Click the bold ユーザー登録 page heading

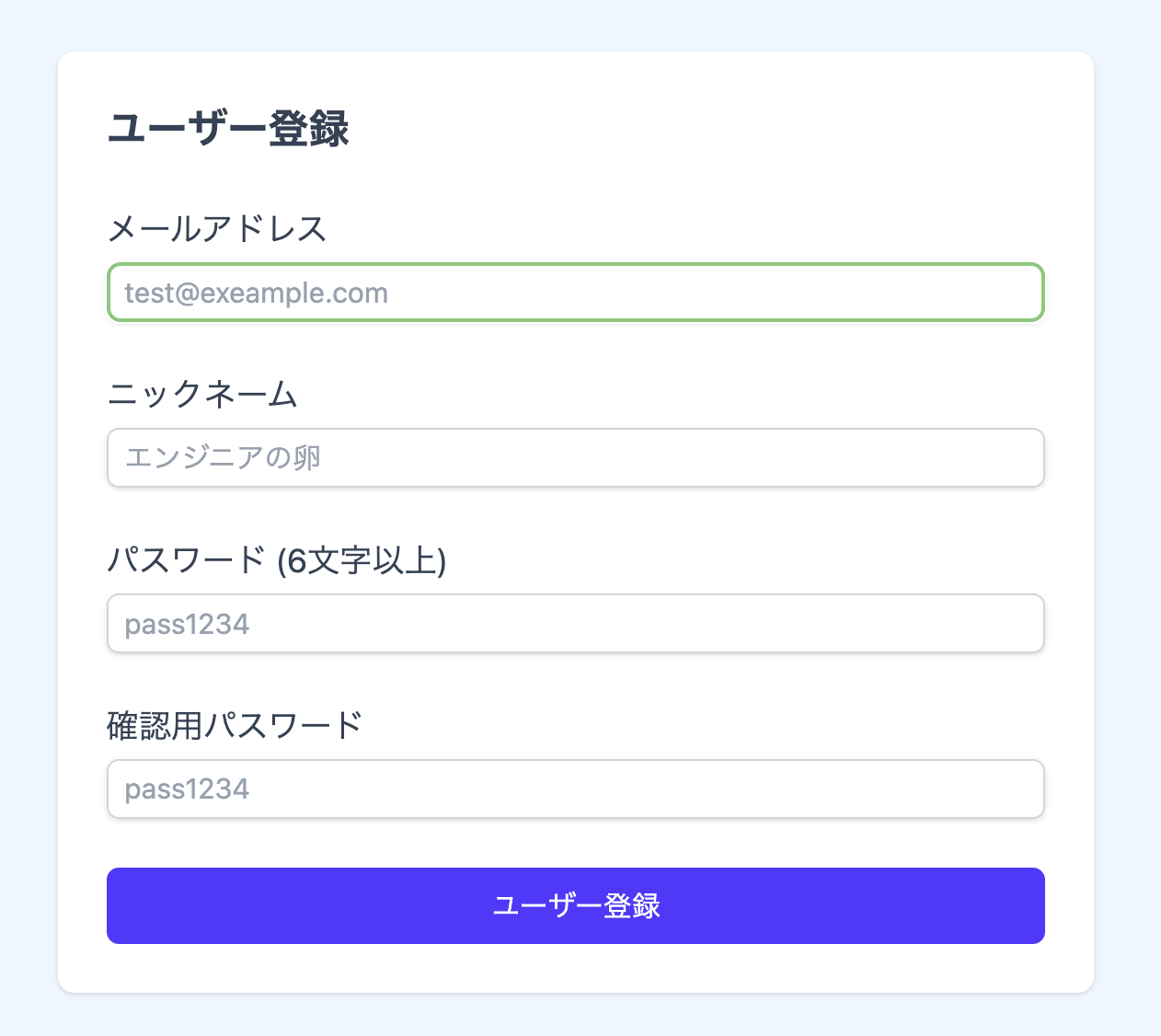(228, 128)
